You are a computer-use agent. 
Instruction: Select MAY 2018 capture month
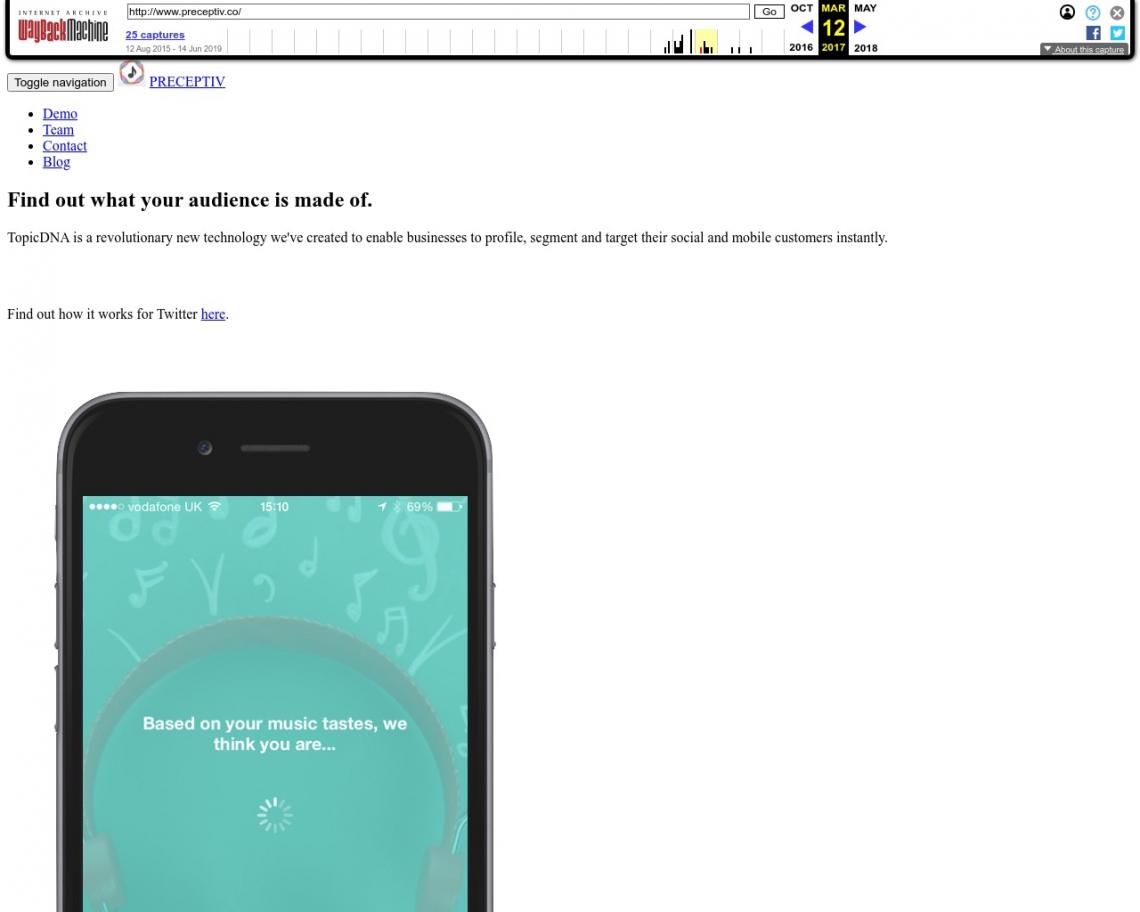coord(865,28)
